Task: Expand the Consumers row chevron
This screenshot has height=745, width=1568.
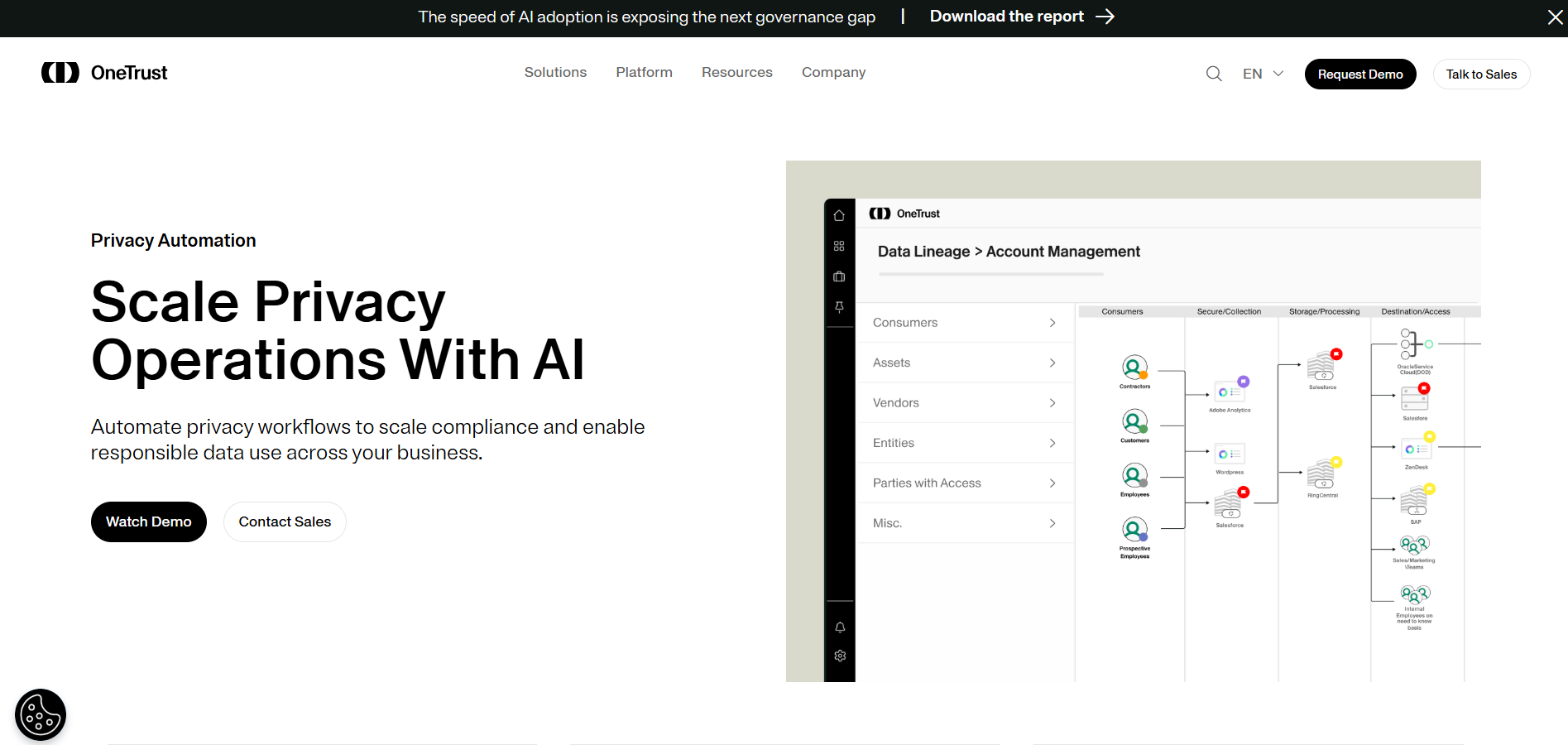Action: coord(1053,323)
